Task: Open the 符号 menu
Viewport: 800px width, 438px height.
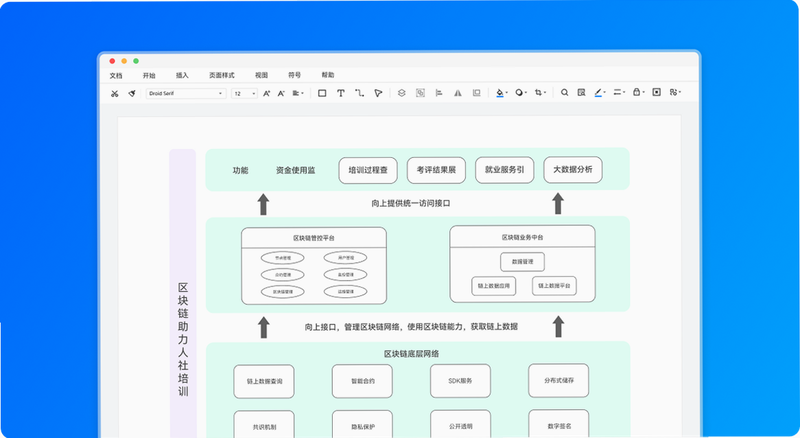Action: [x=294, y=75]
